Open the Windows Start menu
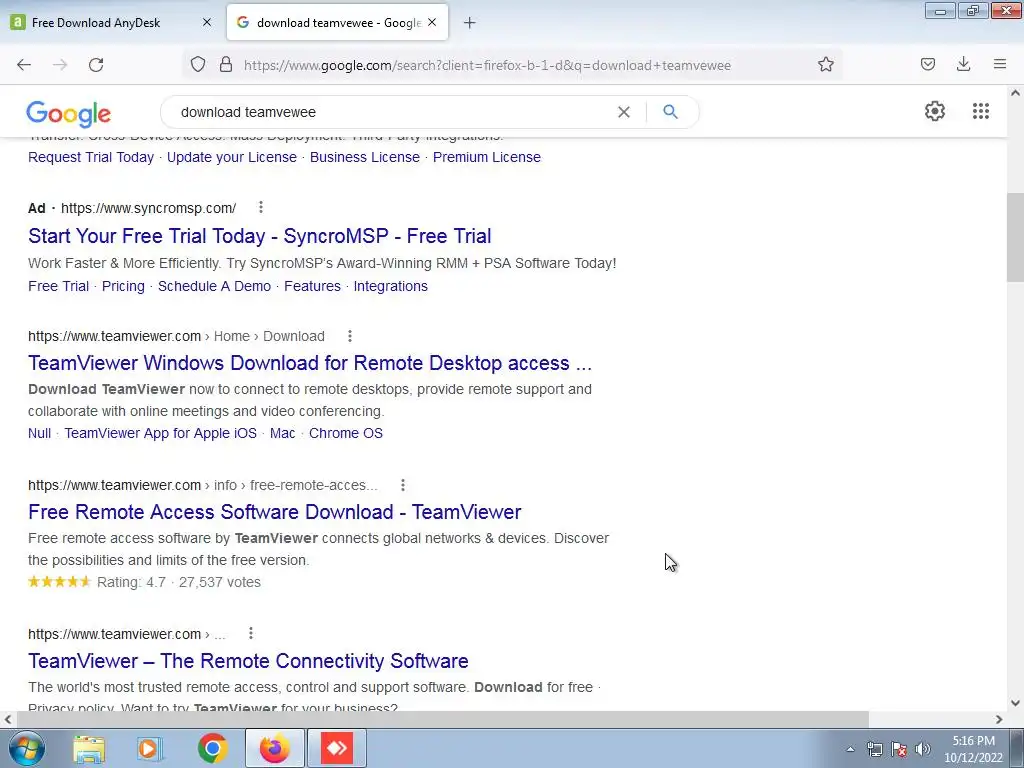The height and width of the screenshot is (768, 1024). click(27, 748)
